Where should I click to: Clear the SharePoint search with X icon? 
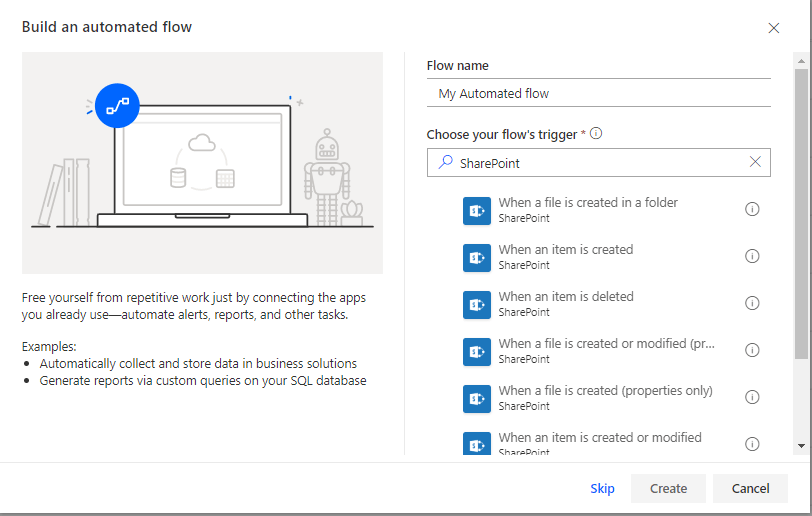click(x=755, y=162)
